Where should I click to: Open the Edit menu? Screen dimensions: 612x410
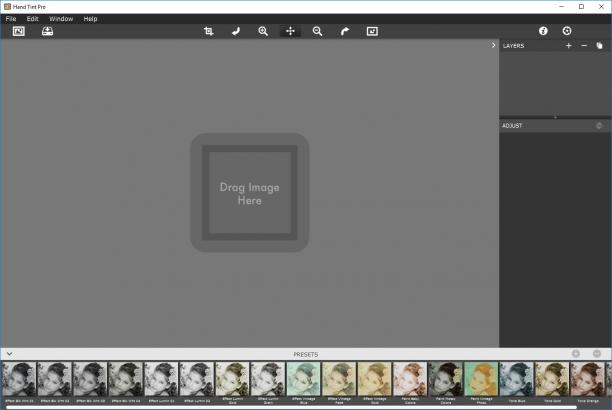pyautogui.click(x=32, y=19)
